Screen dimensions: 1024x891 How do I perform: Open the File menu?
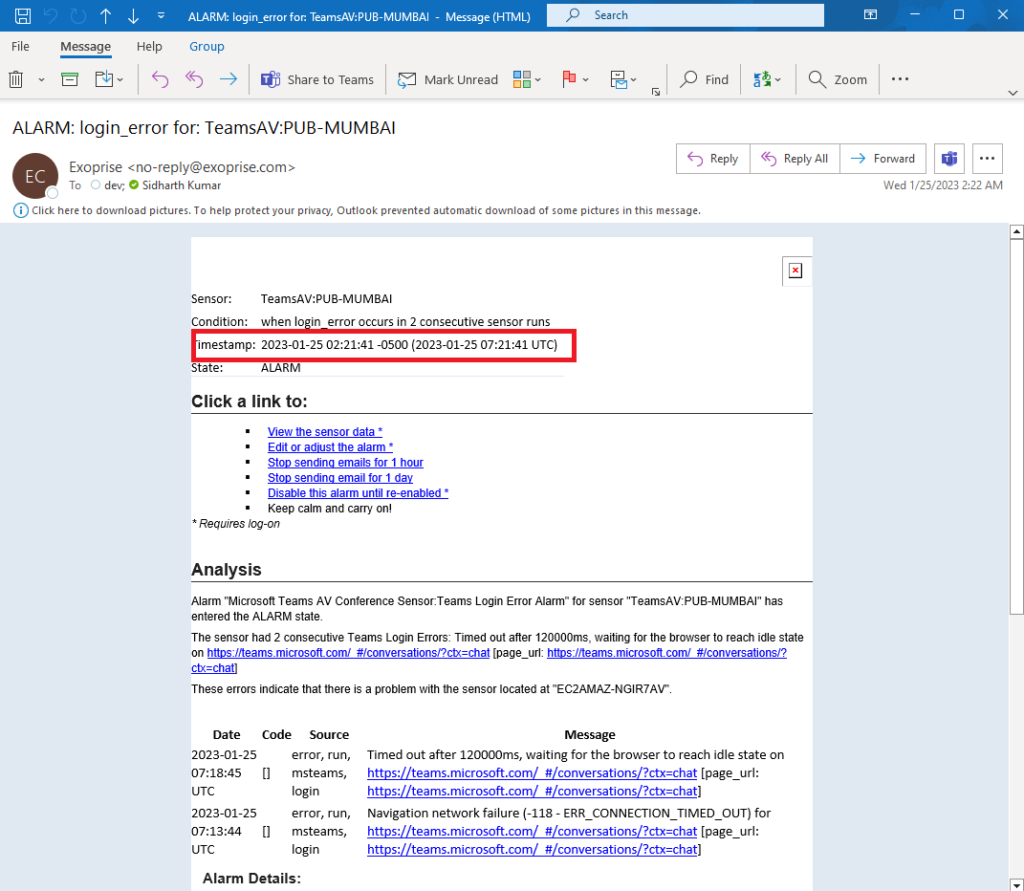(20, 46)
